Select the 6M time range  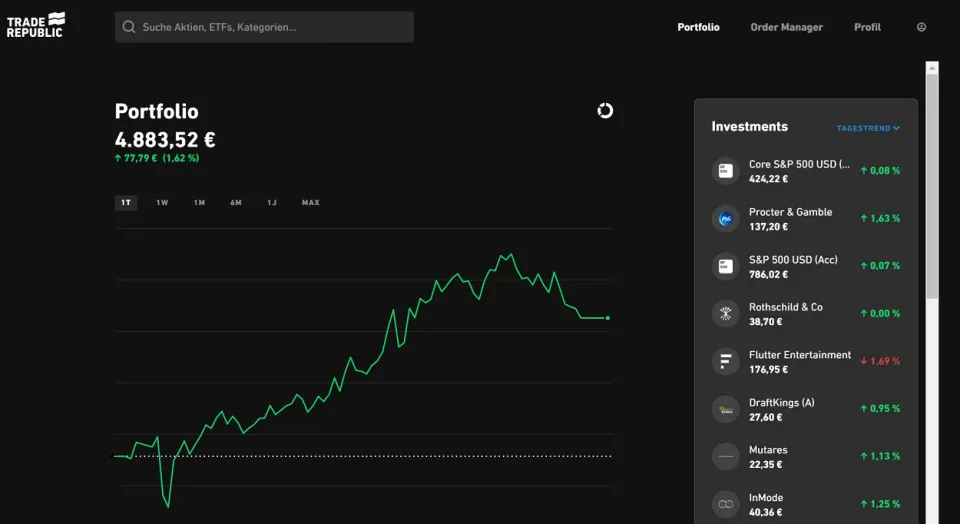pyautogui.click(x=236, y=203)
